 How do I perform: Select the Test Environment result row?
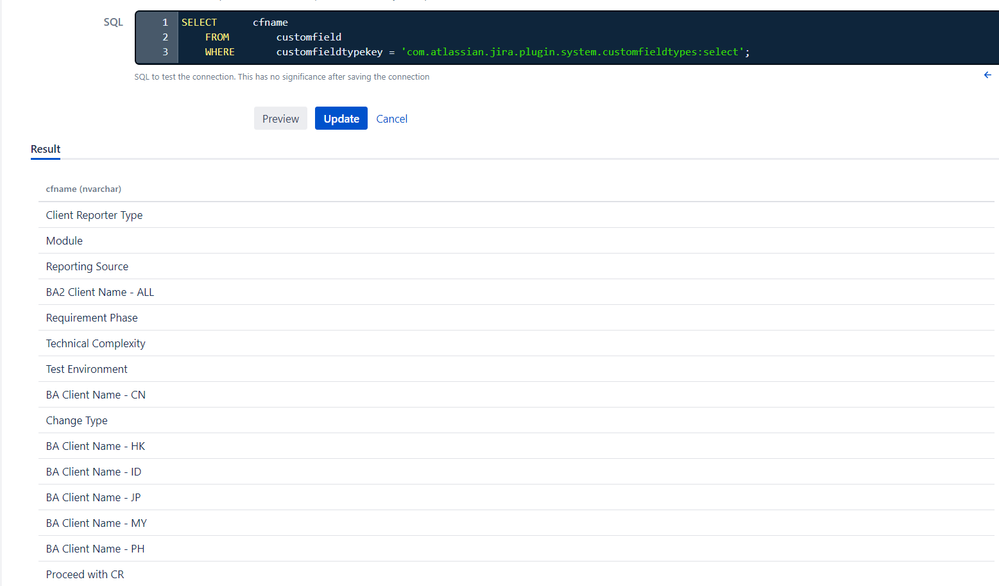click(x=86, y=369)
